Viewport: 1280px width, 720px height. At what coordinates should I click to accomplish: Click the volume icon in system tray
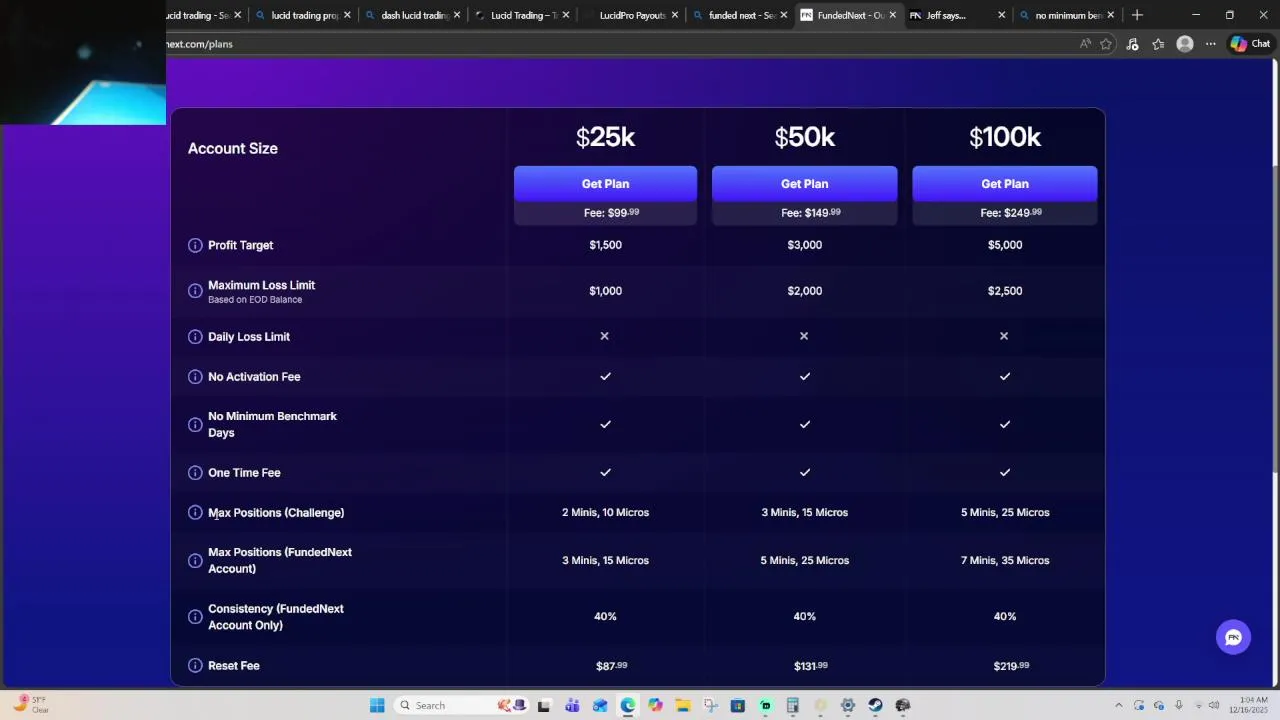click(1213, 705)
